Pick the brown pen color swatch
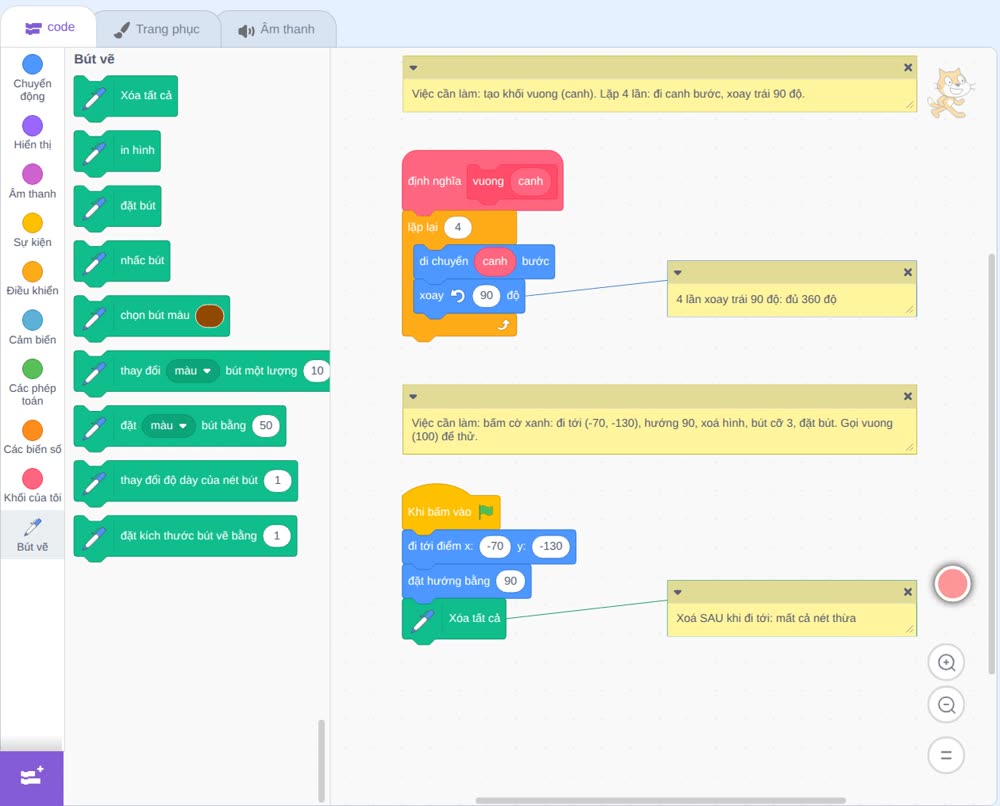Screen dimensions: 1000x806 [210, 316]
